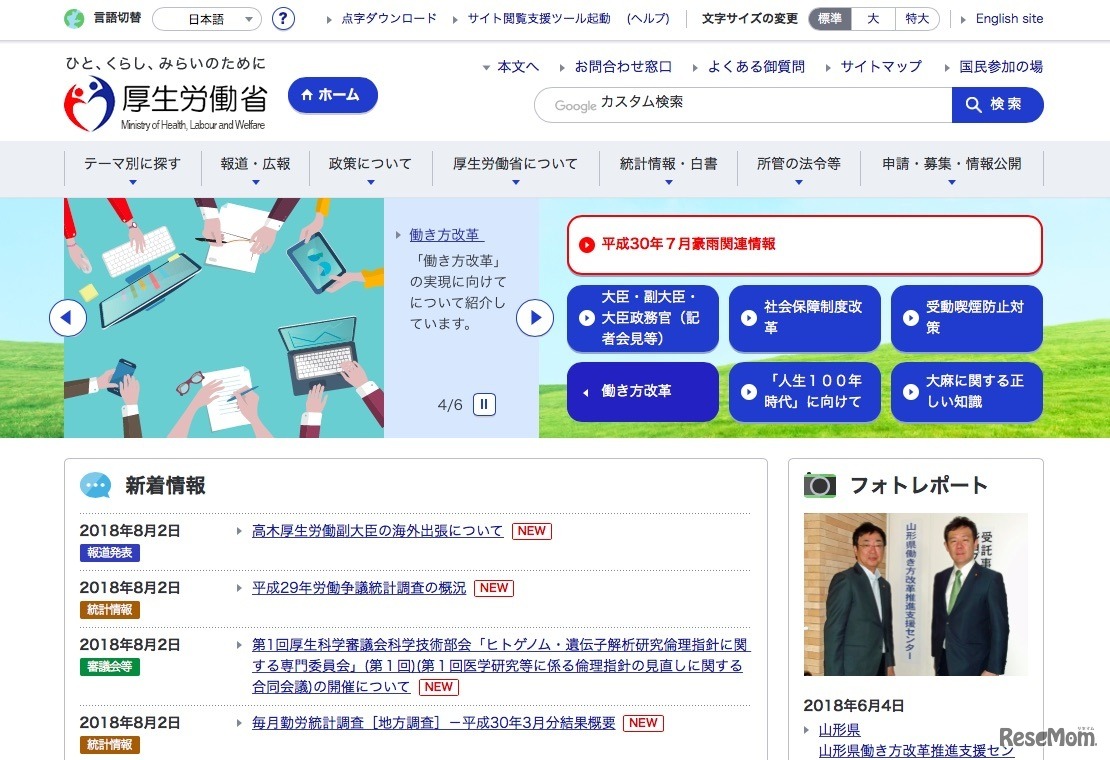
Task: Click the 新着情報 speech bubble icon
Action: [x=95, y=484]
